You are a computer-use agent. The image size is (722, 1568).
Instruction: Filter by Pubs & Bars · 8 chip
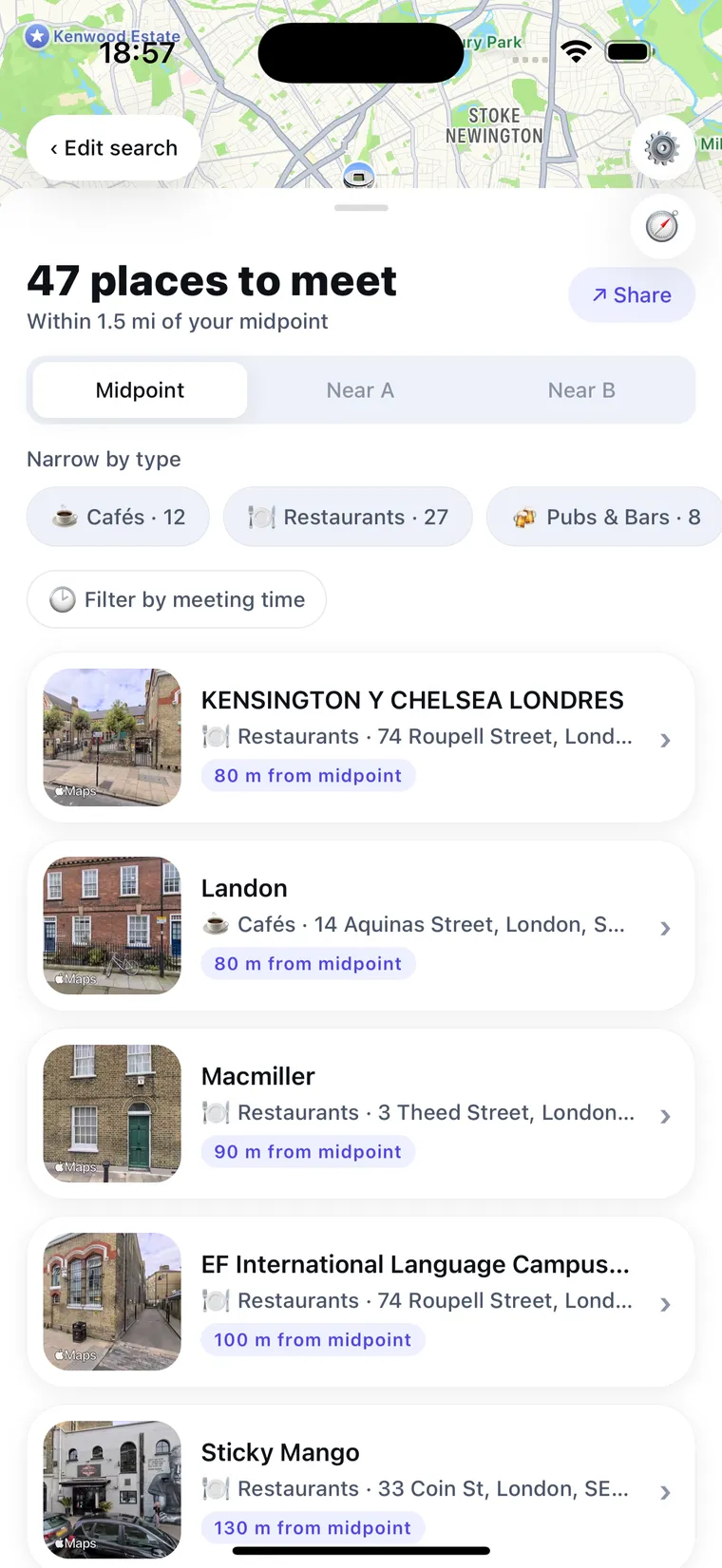point(605,517)
